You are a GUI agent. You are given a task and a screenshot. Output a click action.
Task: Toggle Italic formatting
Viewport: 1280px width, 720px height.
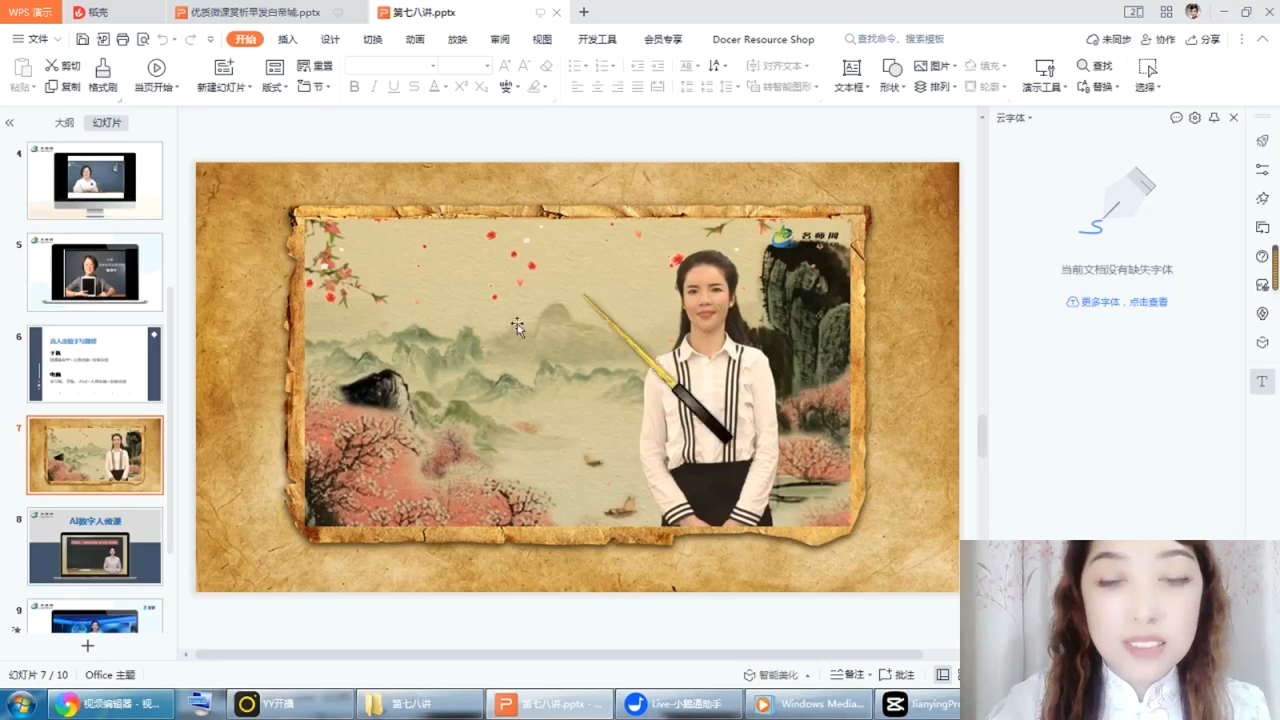point(374,87)
